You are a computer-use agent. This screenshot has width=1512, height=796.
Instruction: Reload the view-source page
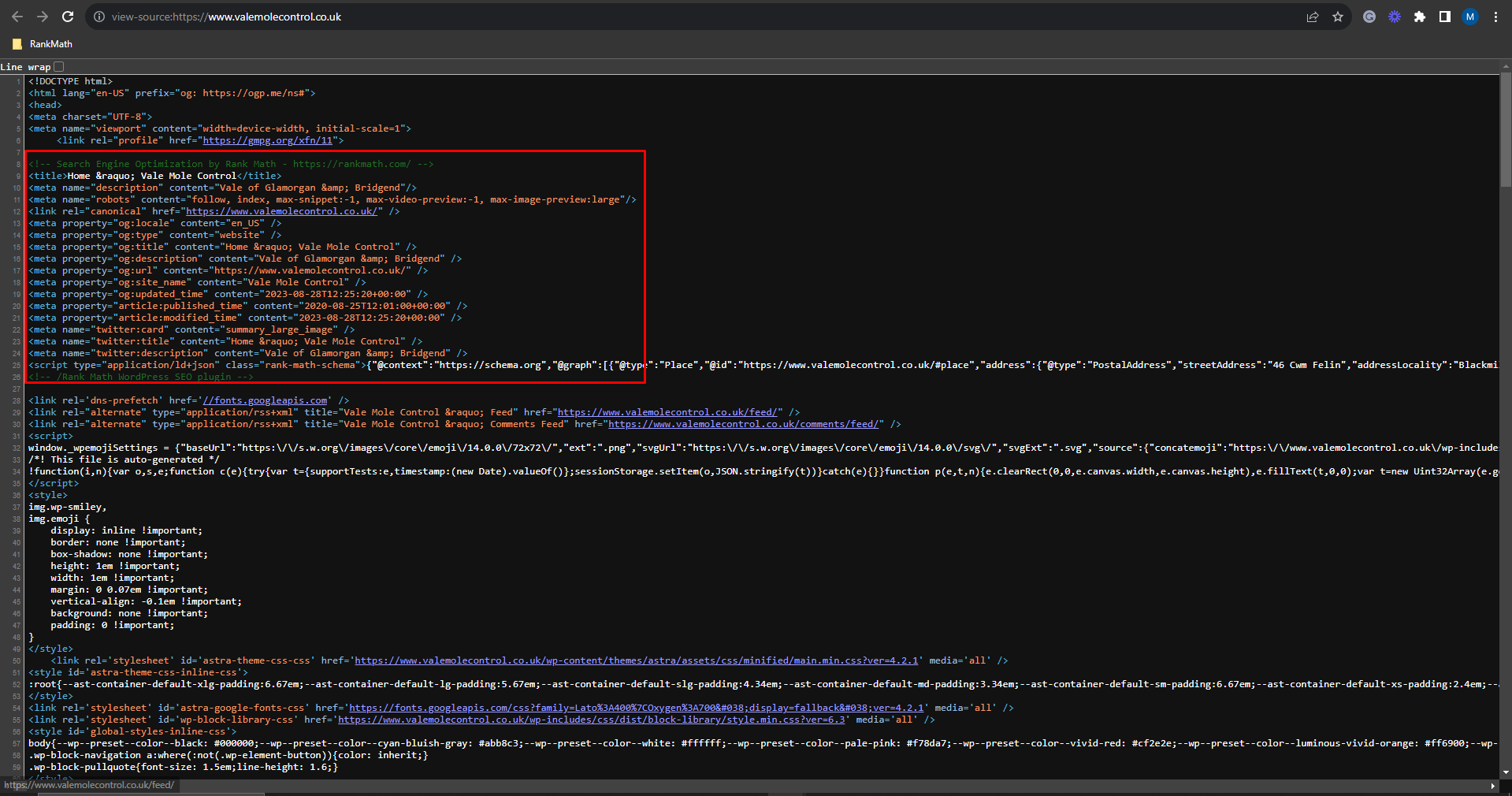(x=68, y=17)
